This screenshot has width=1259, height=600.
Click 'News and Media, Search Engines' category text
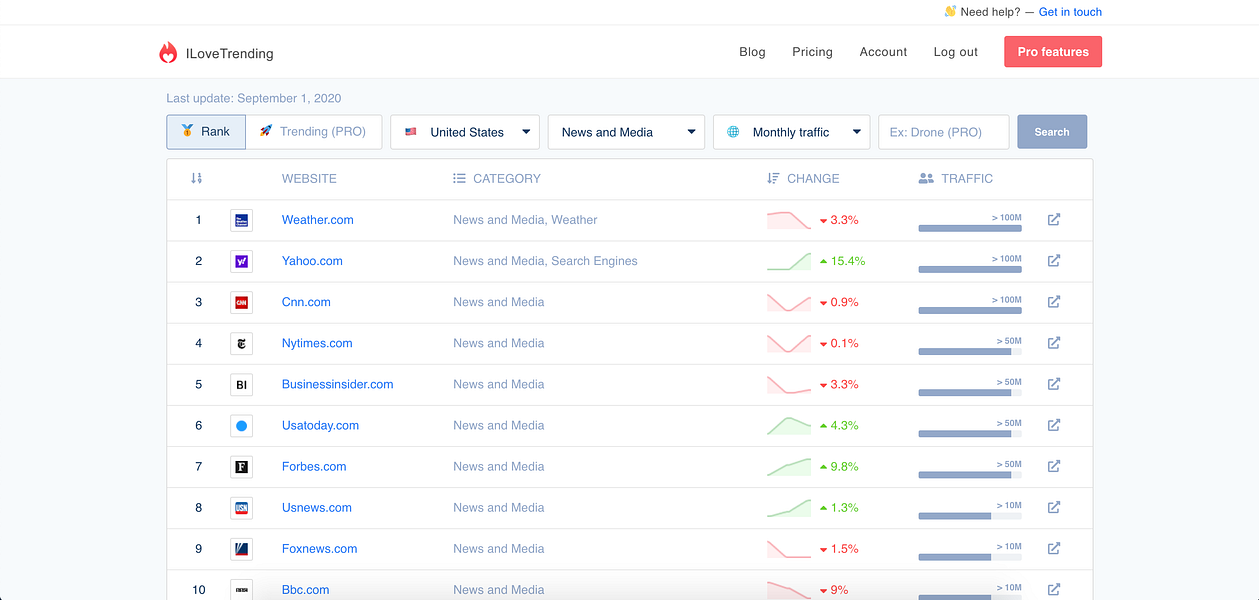(545, 261)
